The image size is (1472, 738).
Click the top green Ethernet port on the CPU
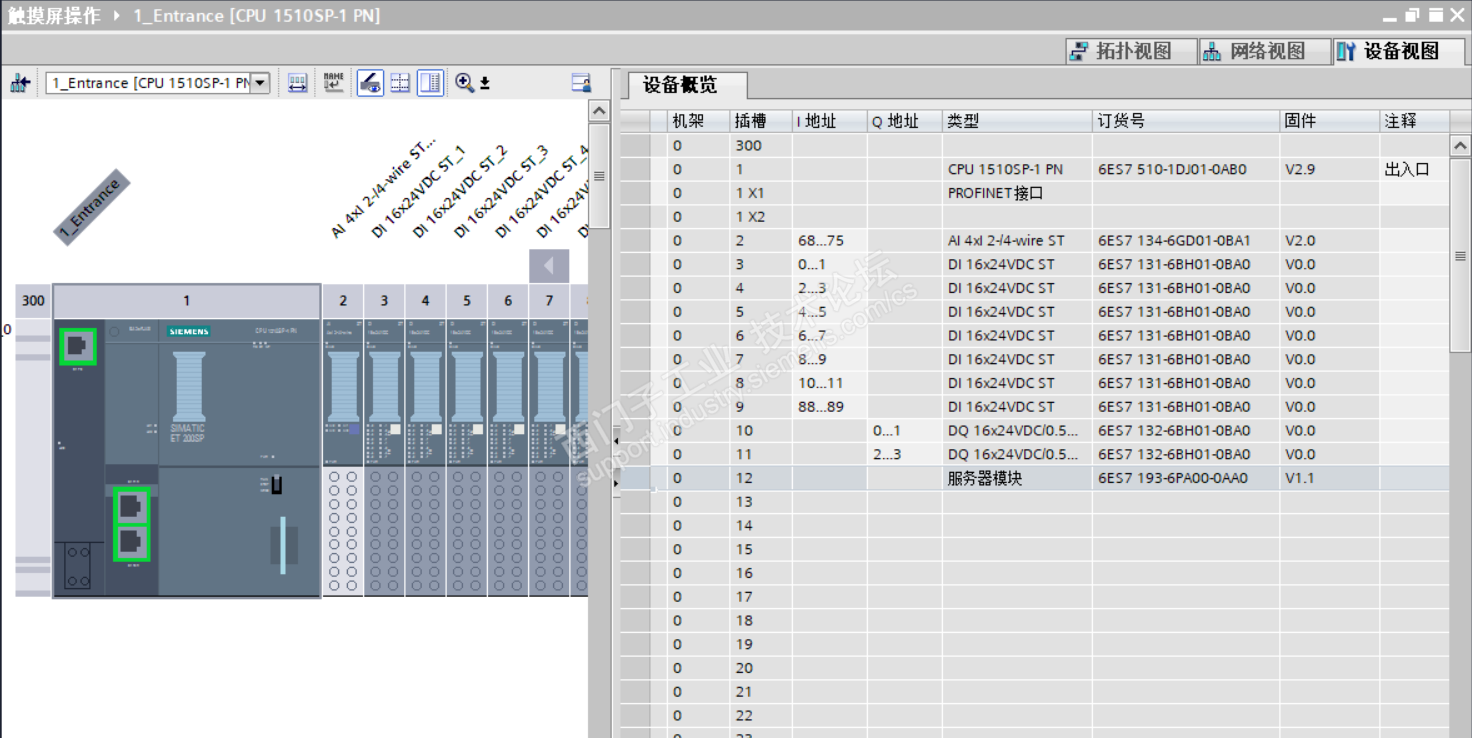[x=78, y=346]
